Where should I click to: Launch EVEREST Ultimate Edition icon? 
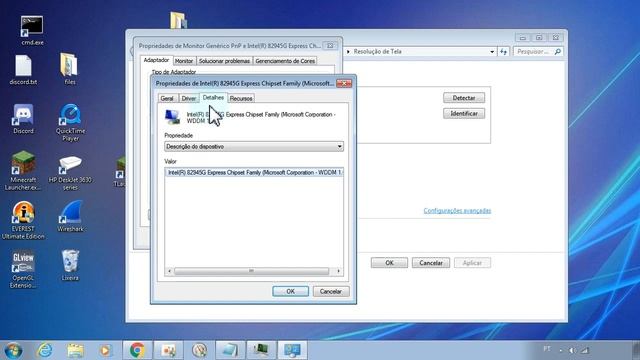(x=23, y=220)
